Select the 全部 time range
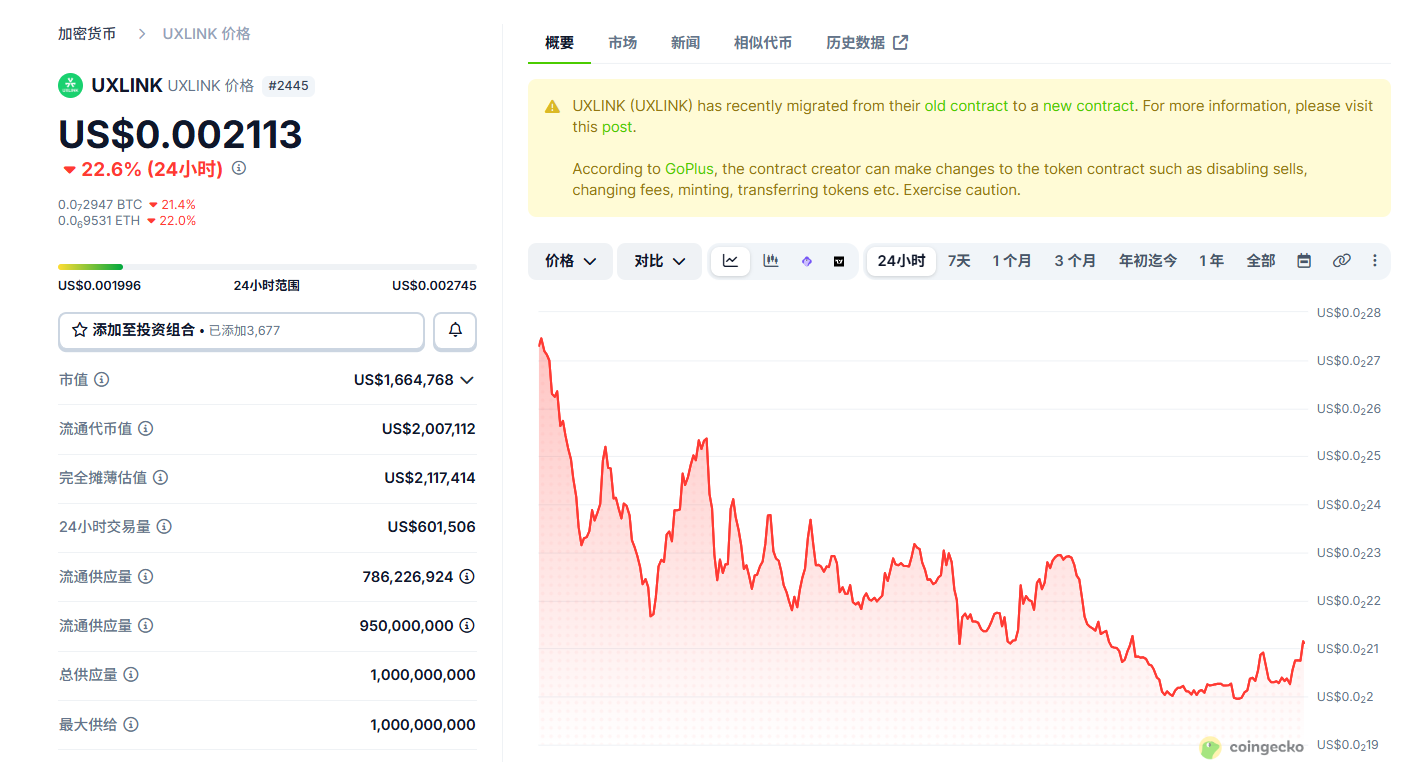 pos(1261,261)
